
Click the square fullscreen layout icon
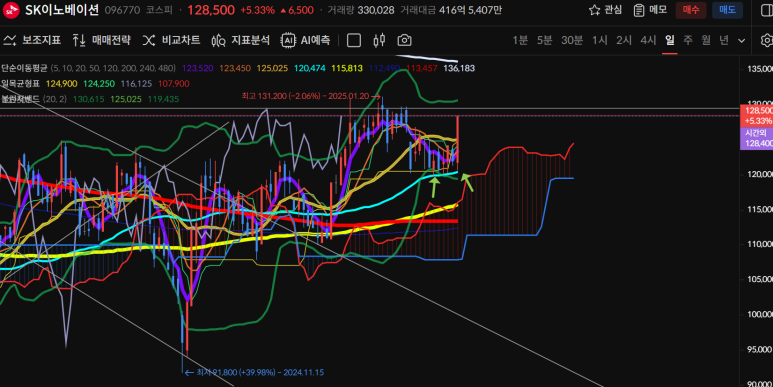click(354, 40)
